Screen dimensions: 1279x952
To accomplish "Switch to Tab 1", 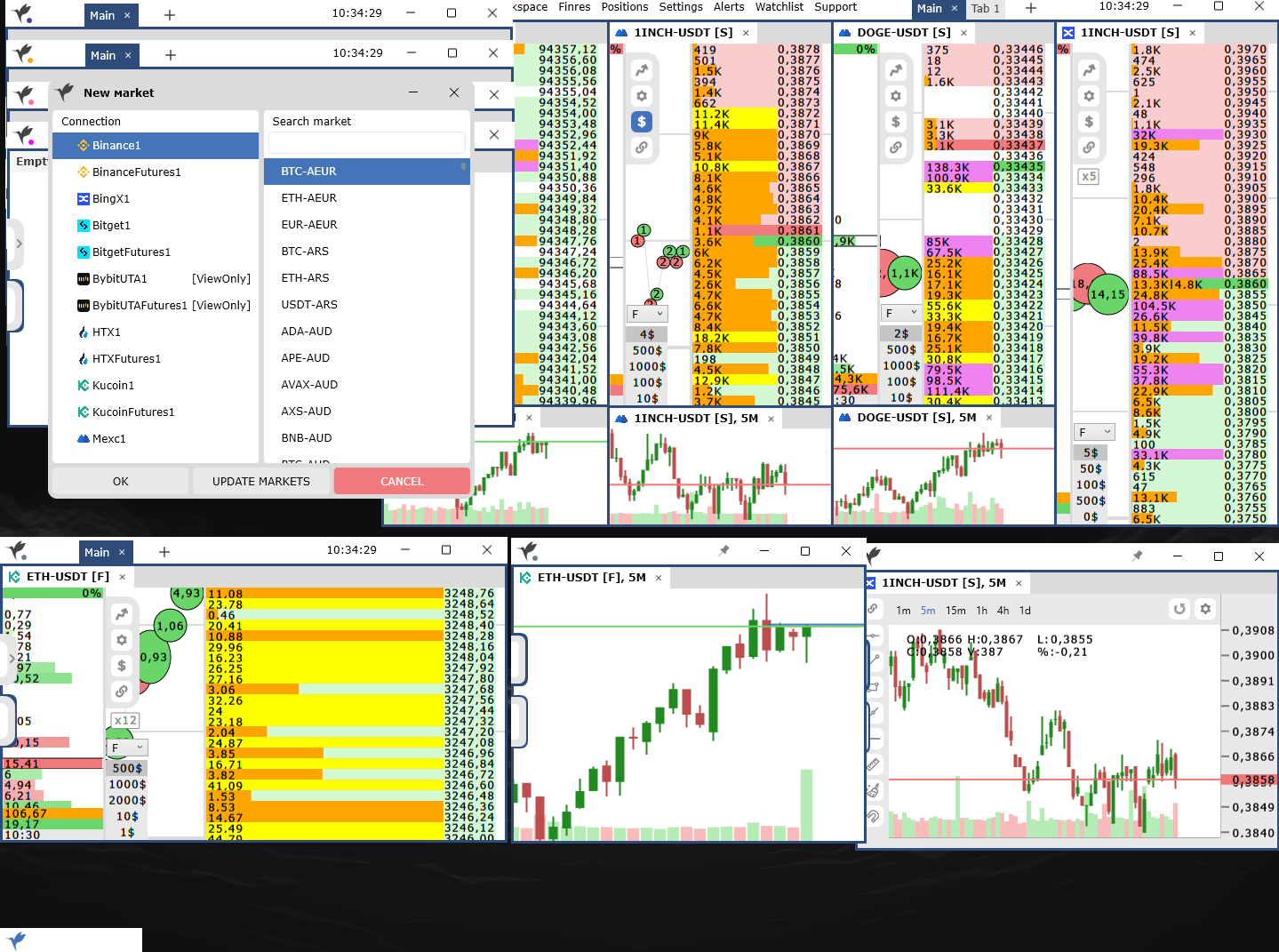I will point(985,9).
